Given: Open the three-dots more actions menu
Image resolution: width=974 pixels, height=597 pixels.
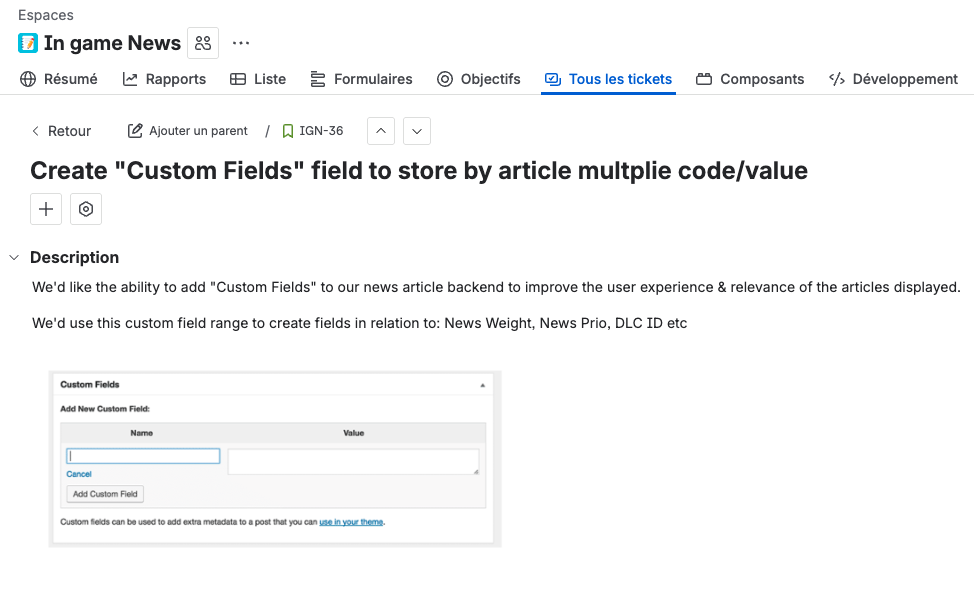Looking at the screenshot, I should coord(241,43).
